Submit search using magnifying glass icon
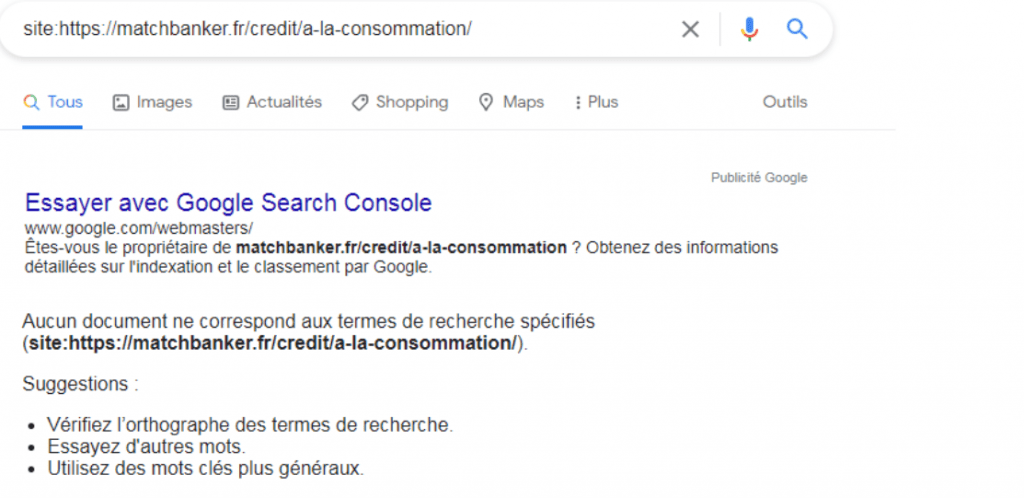Screen dimensions: 1024x498 pos(797,29)
